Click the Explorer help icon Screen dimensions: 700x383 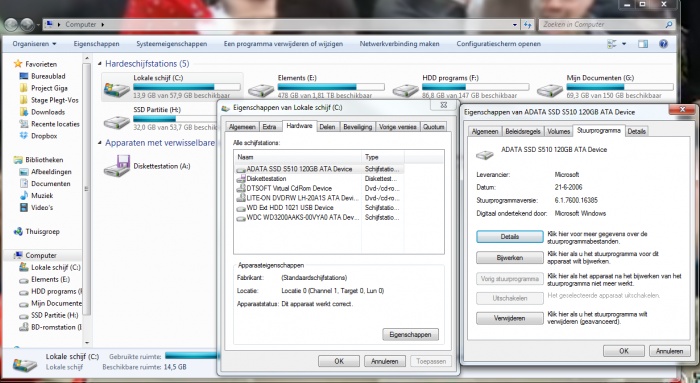[663, 44]
